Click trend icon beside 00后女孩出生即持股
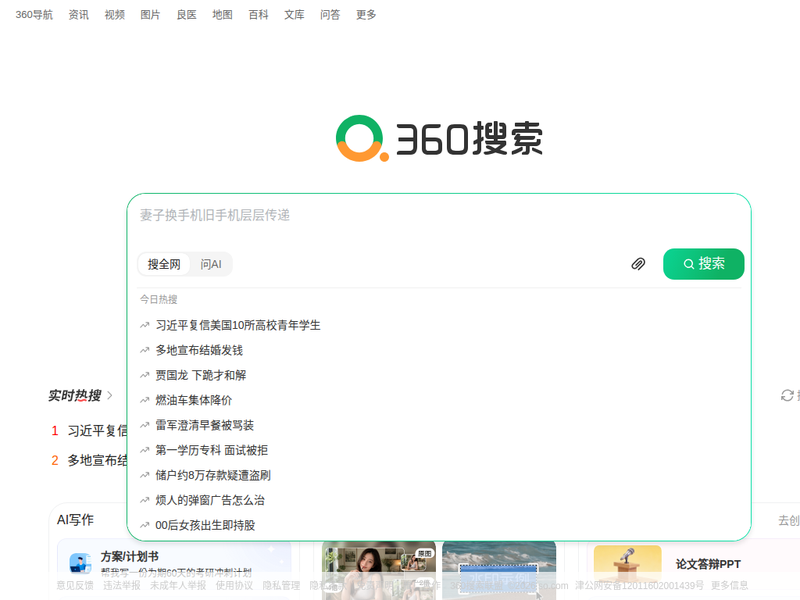800x600 pixels. [144, 526]
